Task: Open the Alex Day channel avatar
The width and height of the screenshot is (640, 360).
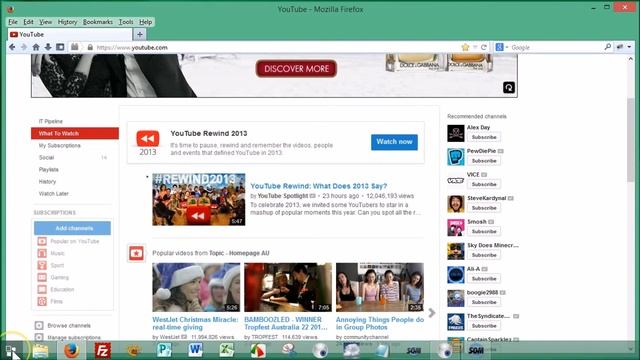Action: point(456,133)
